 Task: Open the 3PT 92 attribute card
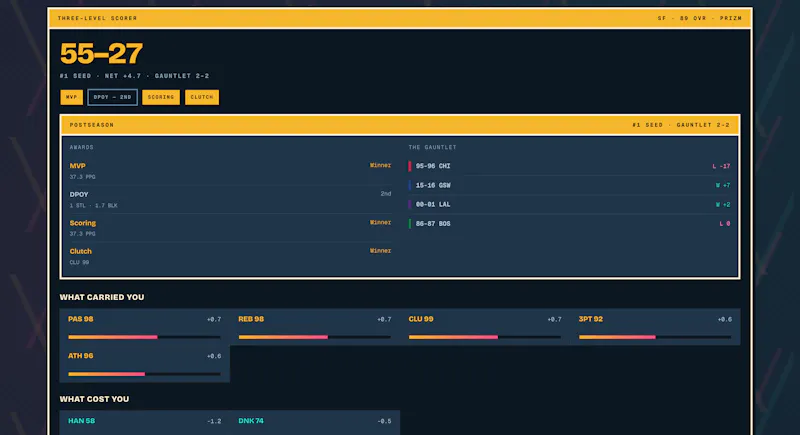click(655, 327)
